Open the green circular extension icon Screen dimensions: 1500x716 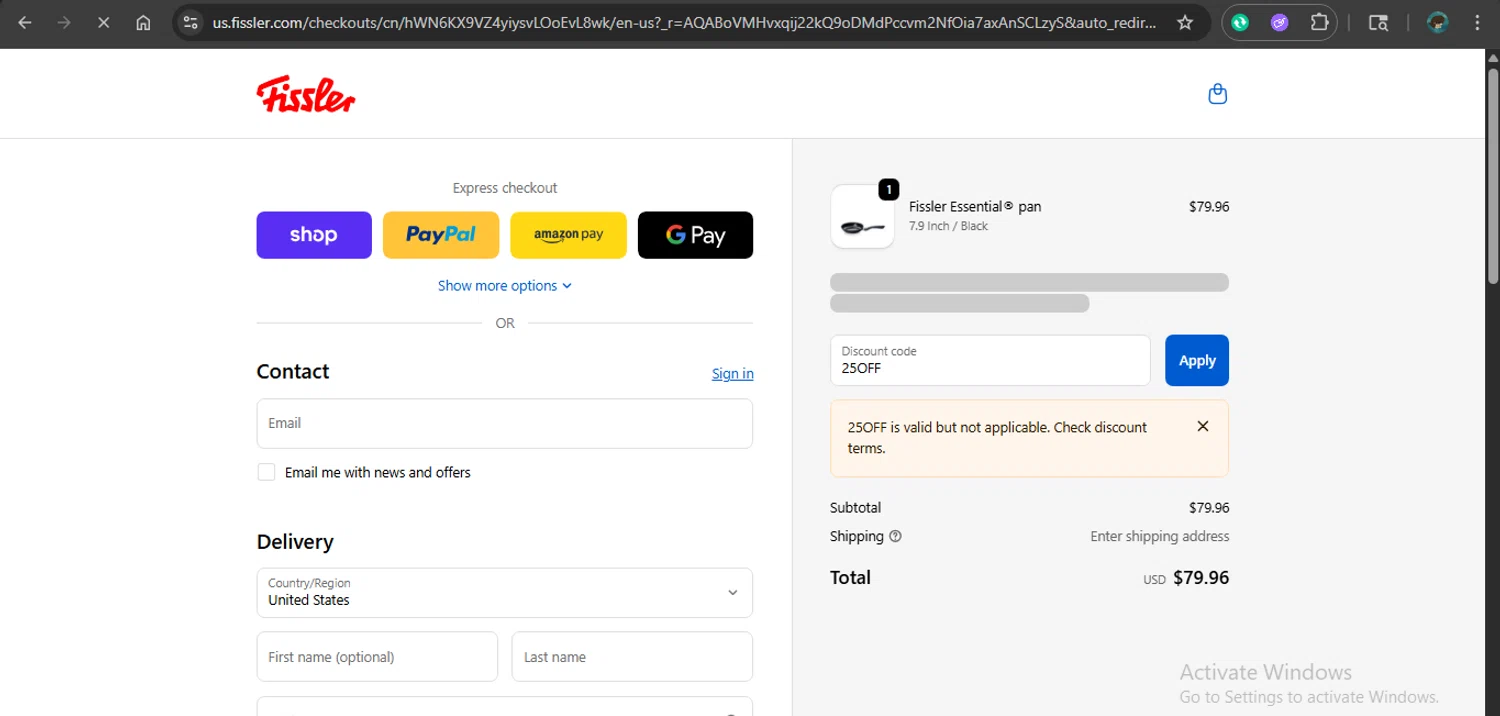point(1240,22)
